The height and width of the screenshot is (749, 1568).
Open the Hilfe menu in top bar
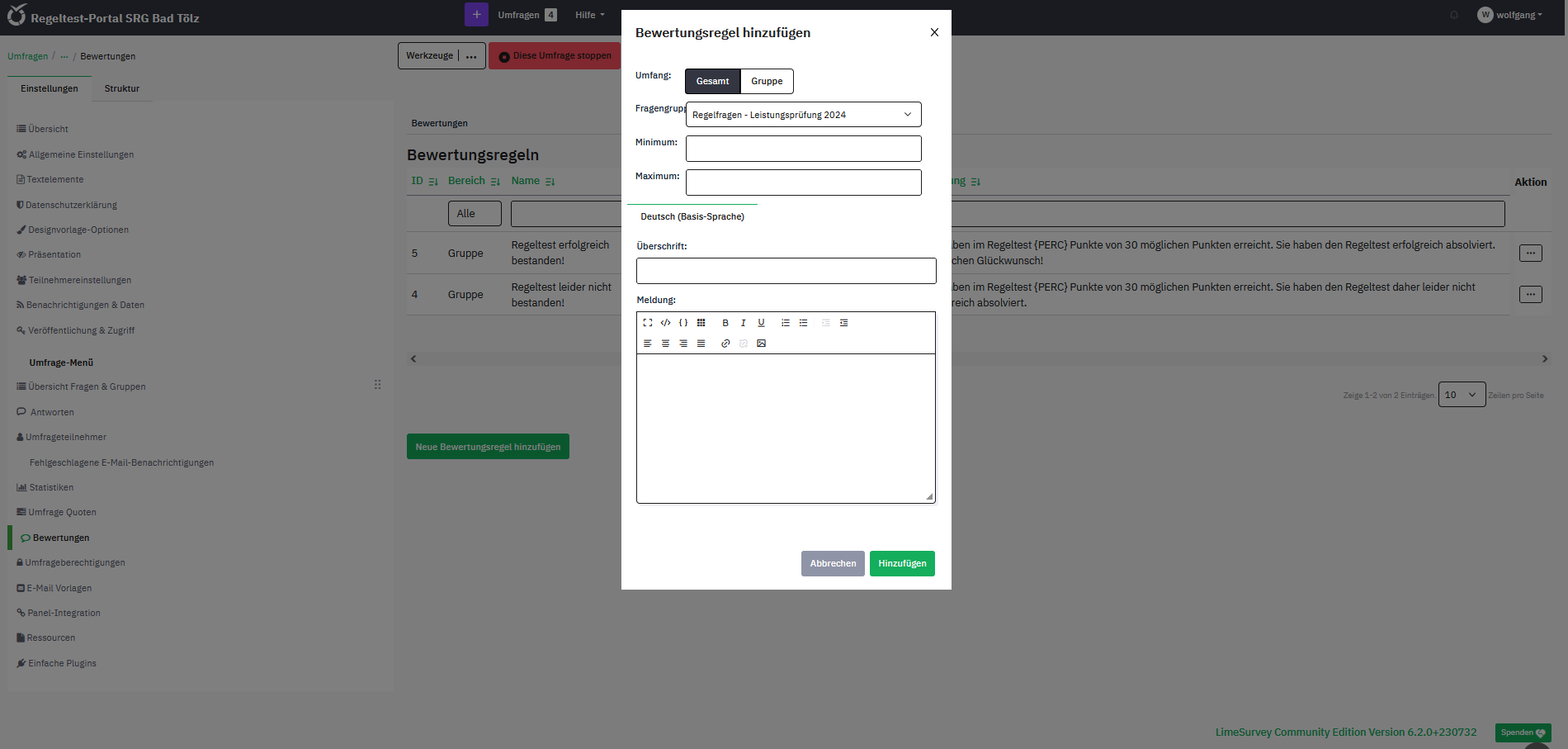(589, 15)
